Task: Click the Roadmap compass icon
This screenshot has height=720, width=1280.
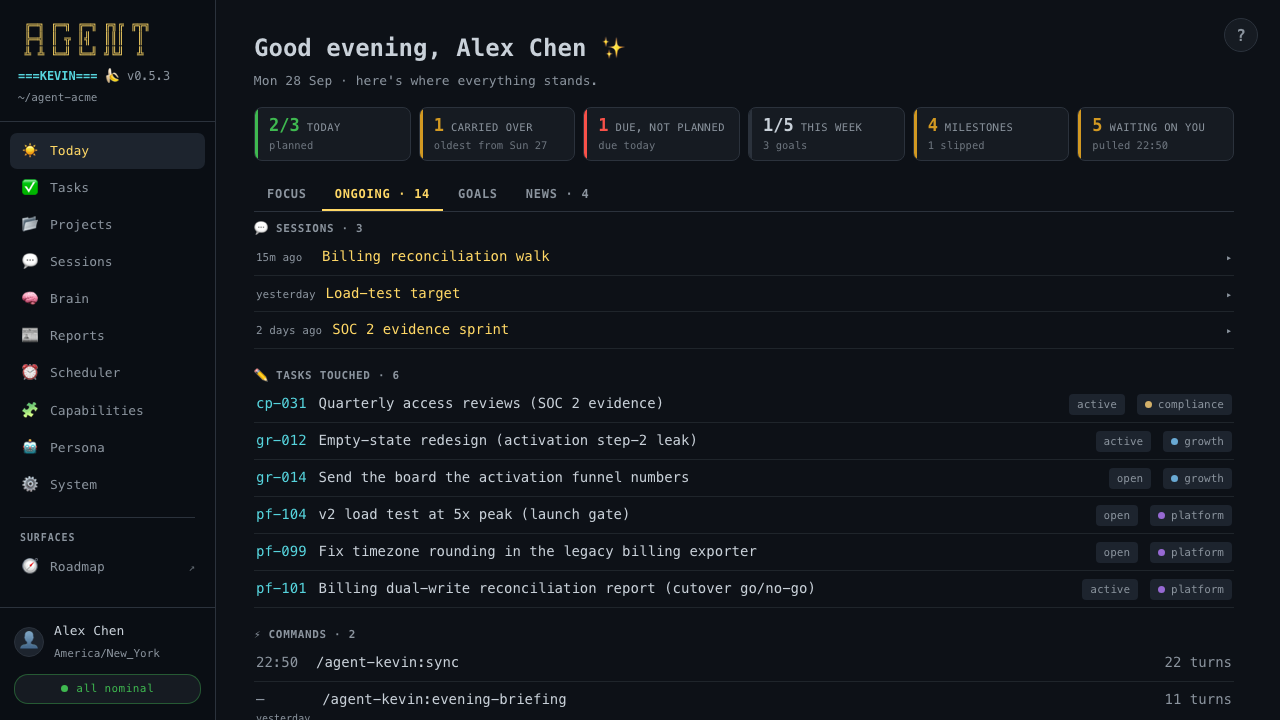Action: 30,566
